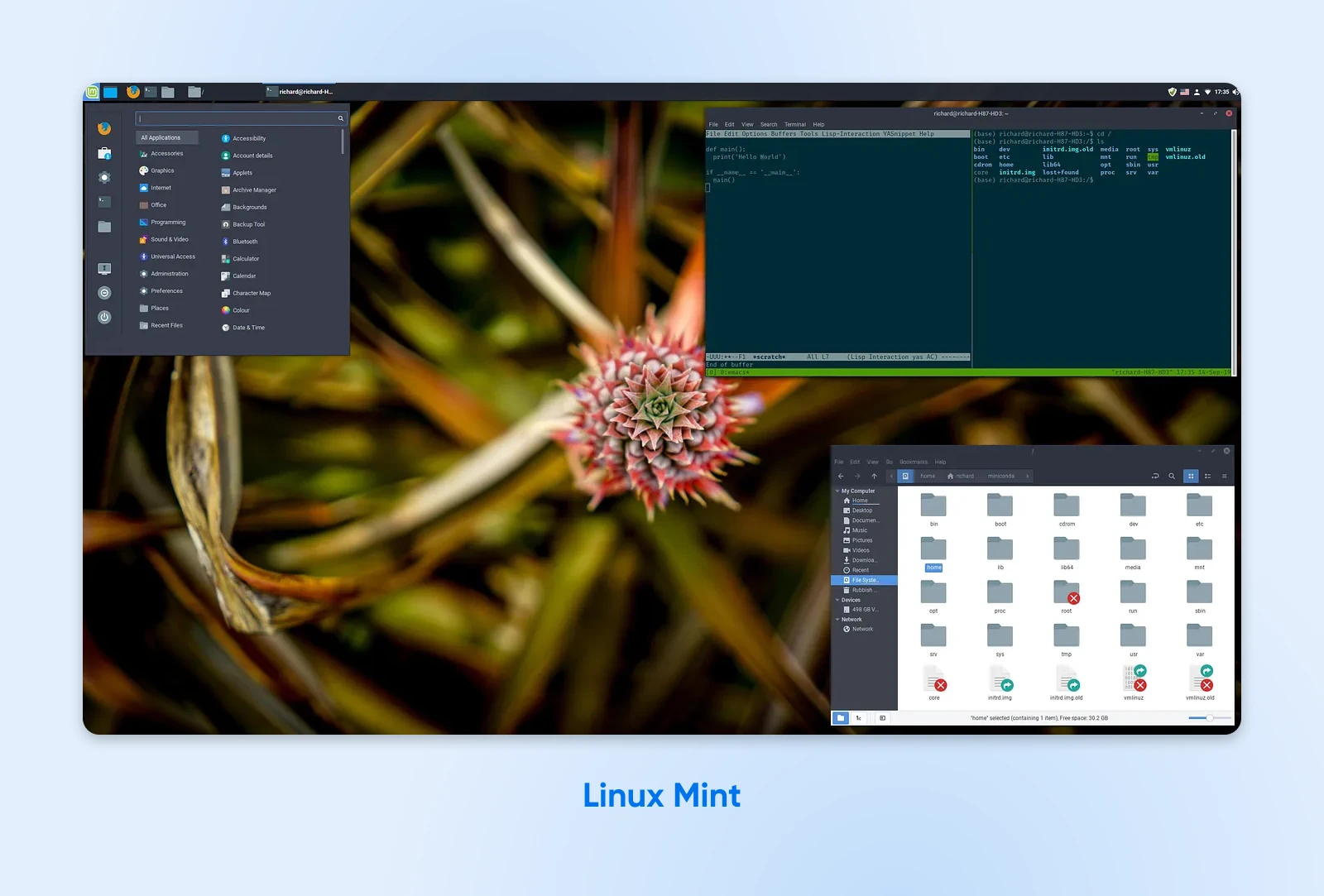1324x896 pixels.
Task: Launch Terminal from menu favorites sidebar
Action: [x=104, y=202]
